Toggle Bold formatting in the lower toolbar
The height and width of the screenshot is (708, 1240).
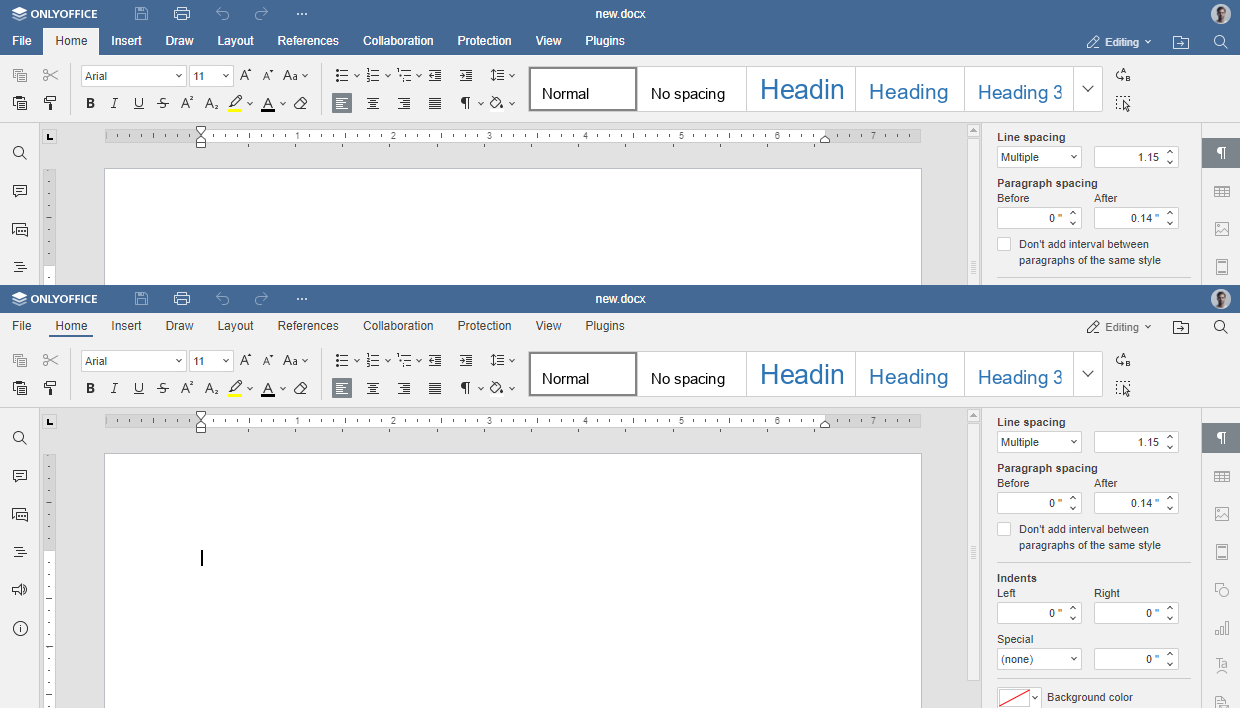point(90,388)
